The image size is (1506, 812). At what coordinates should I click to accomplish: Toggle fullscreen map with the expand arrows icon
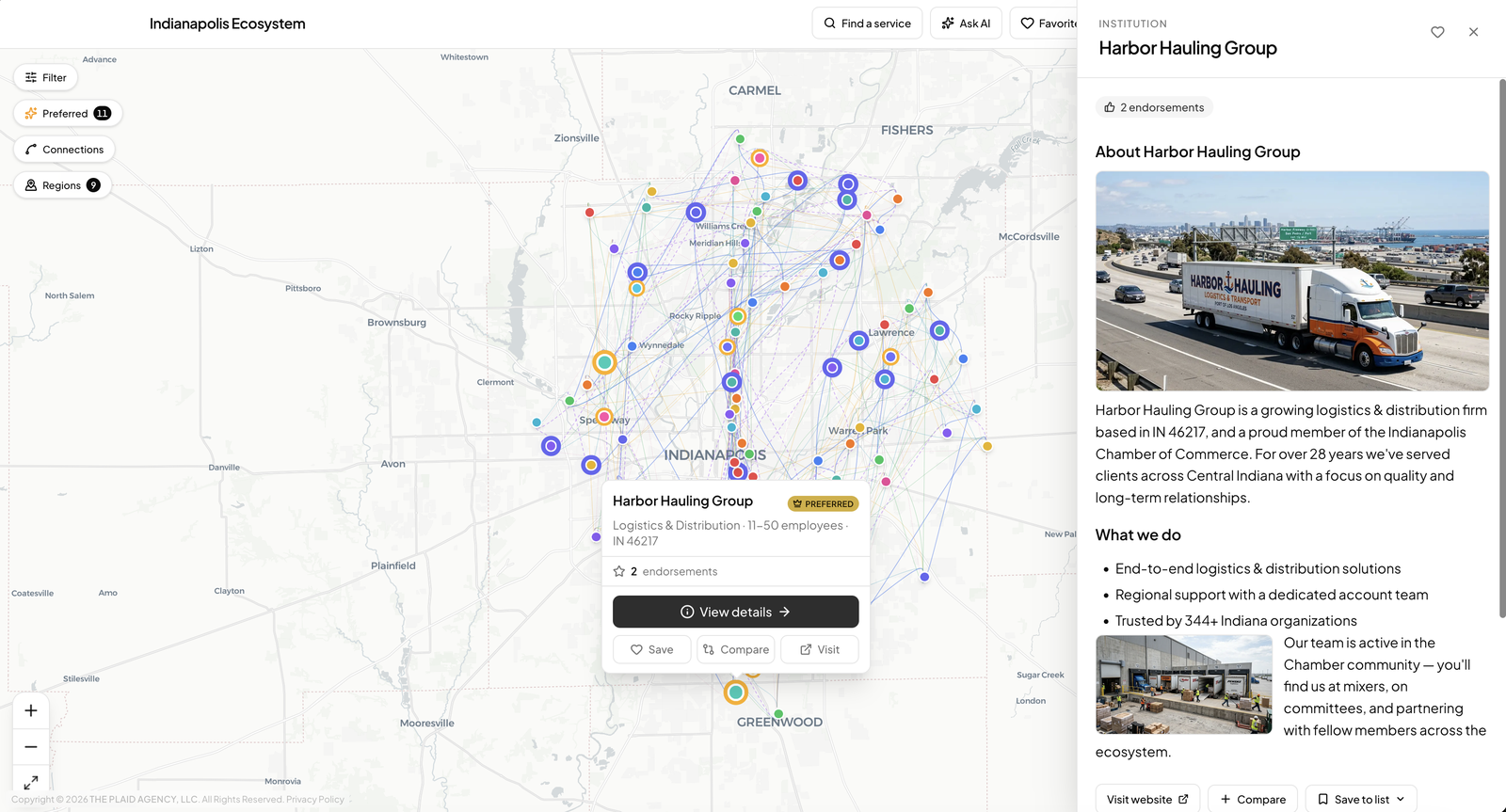tap(31, 781)
